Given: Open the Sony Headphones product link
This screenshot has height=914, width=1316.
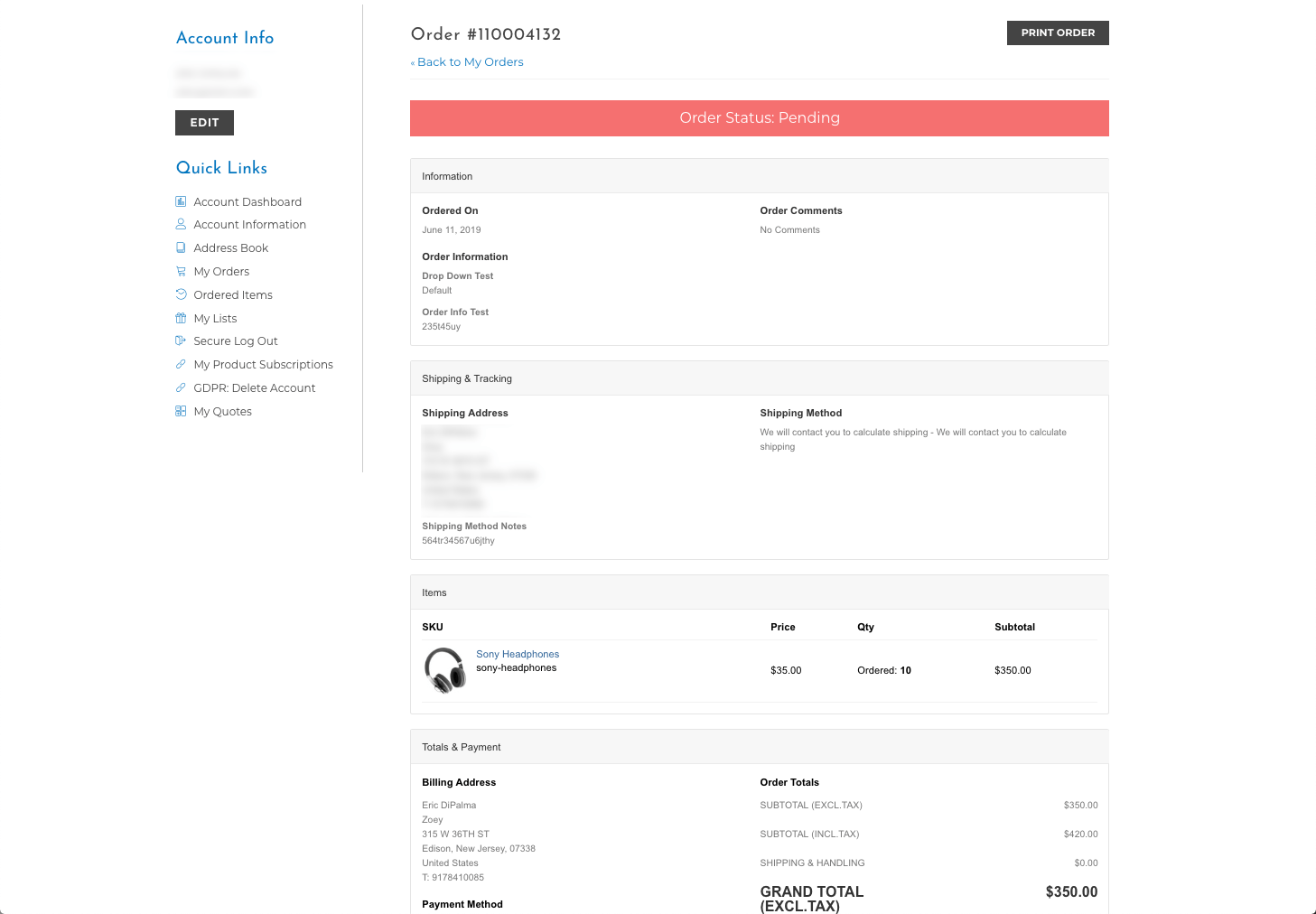Looking at the screenshot, I should coord(518,654).
